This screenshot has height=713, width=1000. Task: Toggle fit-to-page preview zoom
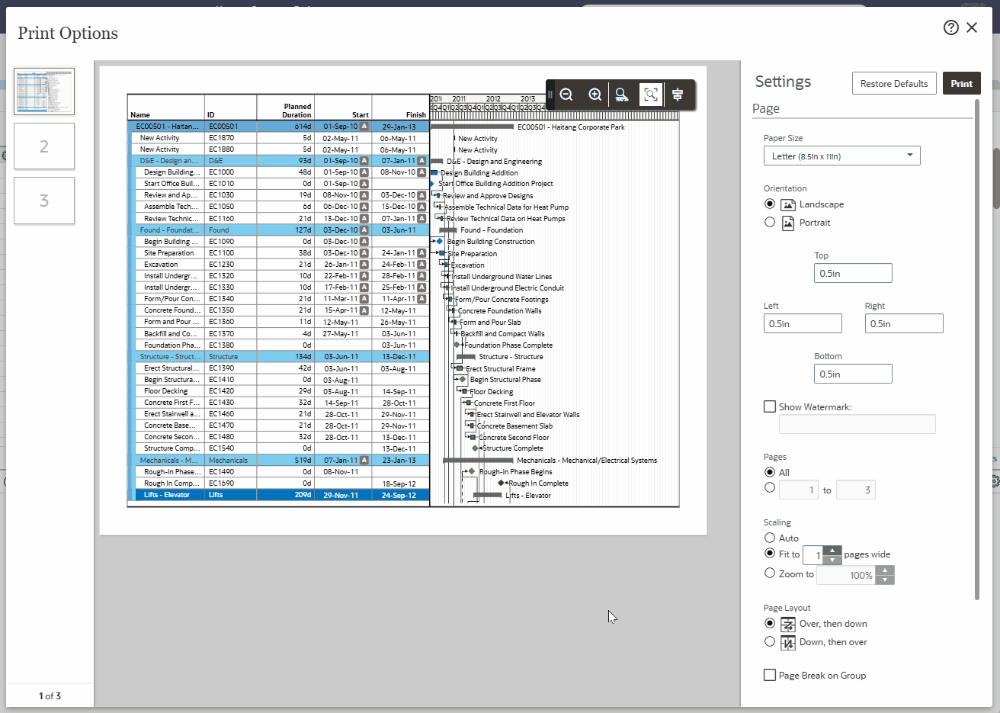651,95
